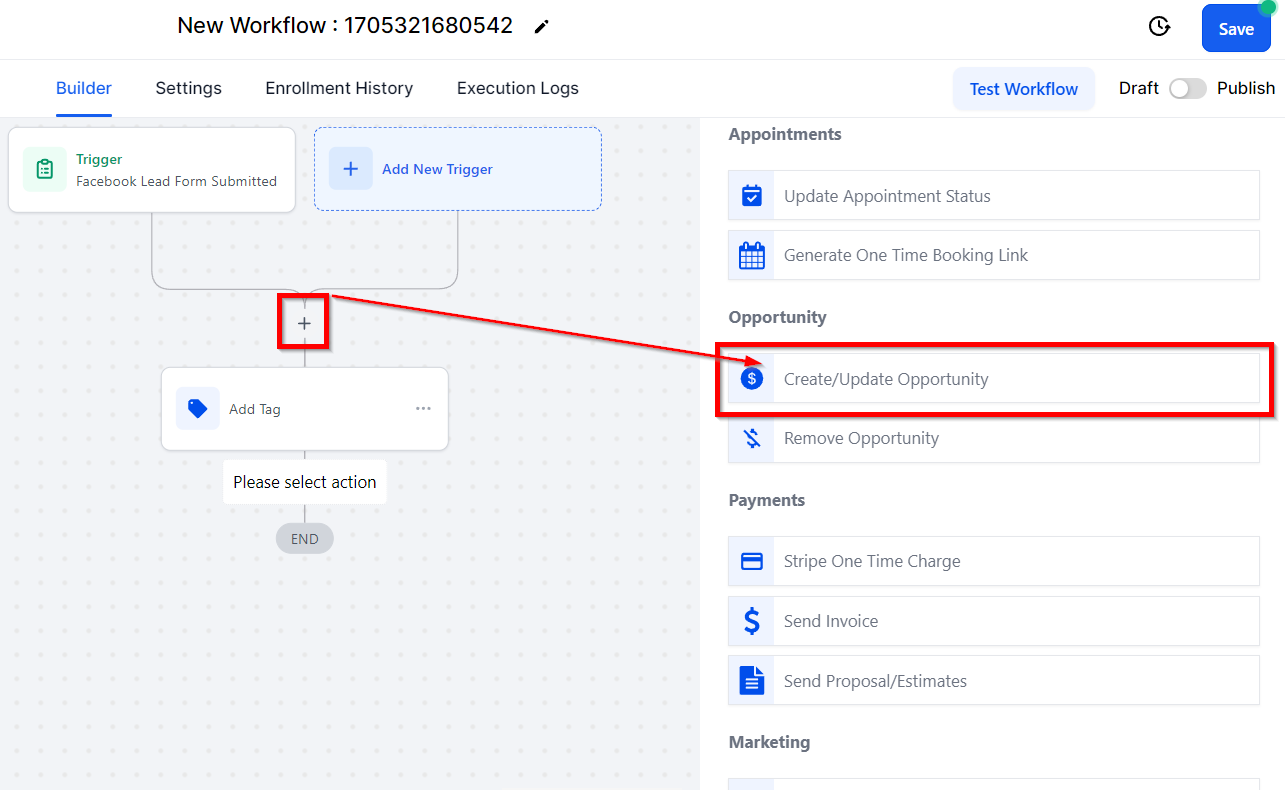Click Create/Update Opportunity dollar icon
This screenshot has width=1285, height=790.
point(752,378)
